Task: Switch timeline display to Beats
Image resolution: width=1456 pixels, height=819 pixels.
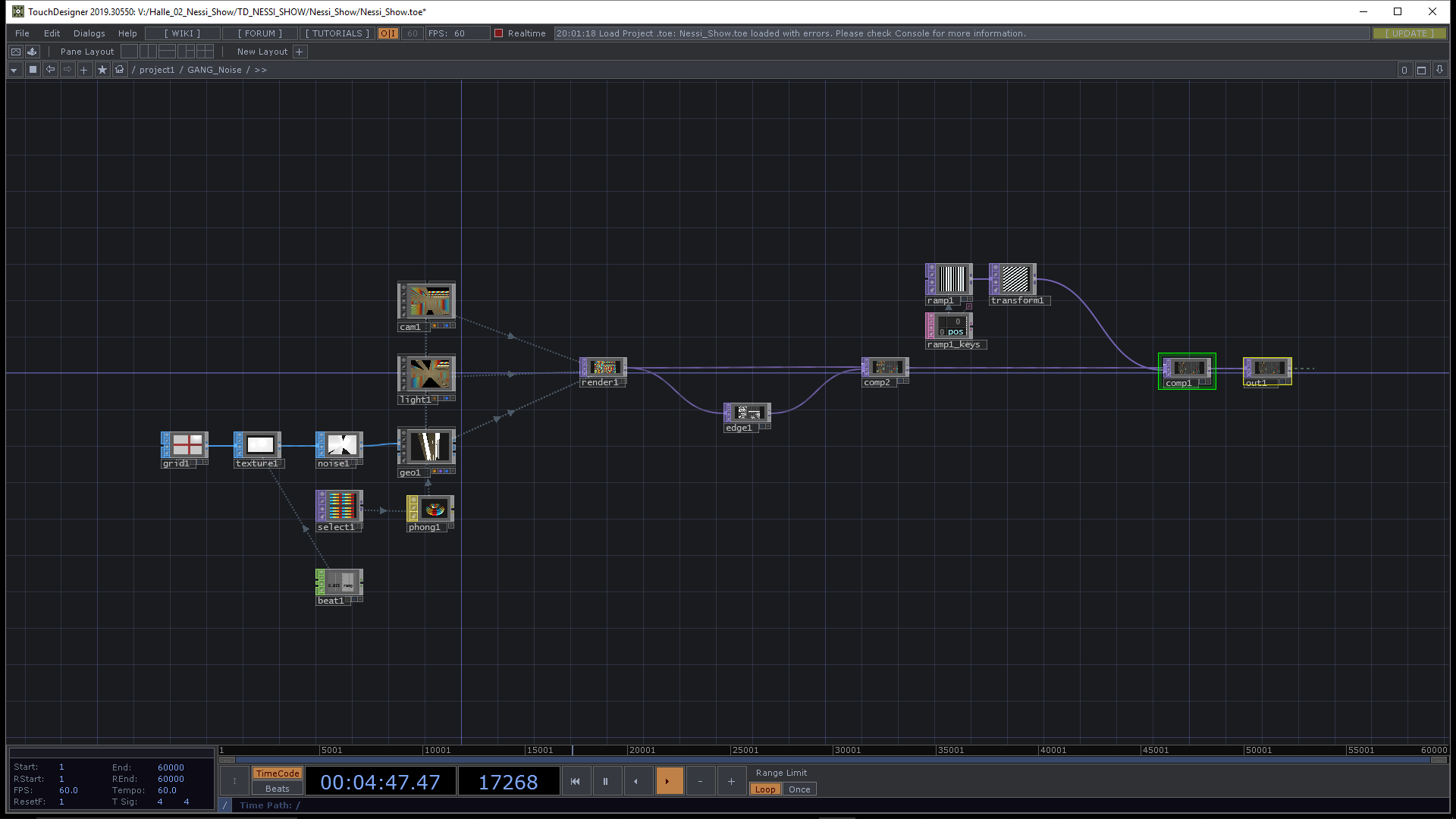Action: (x=277, y=789)
